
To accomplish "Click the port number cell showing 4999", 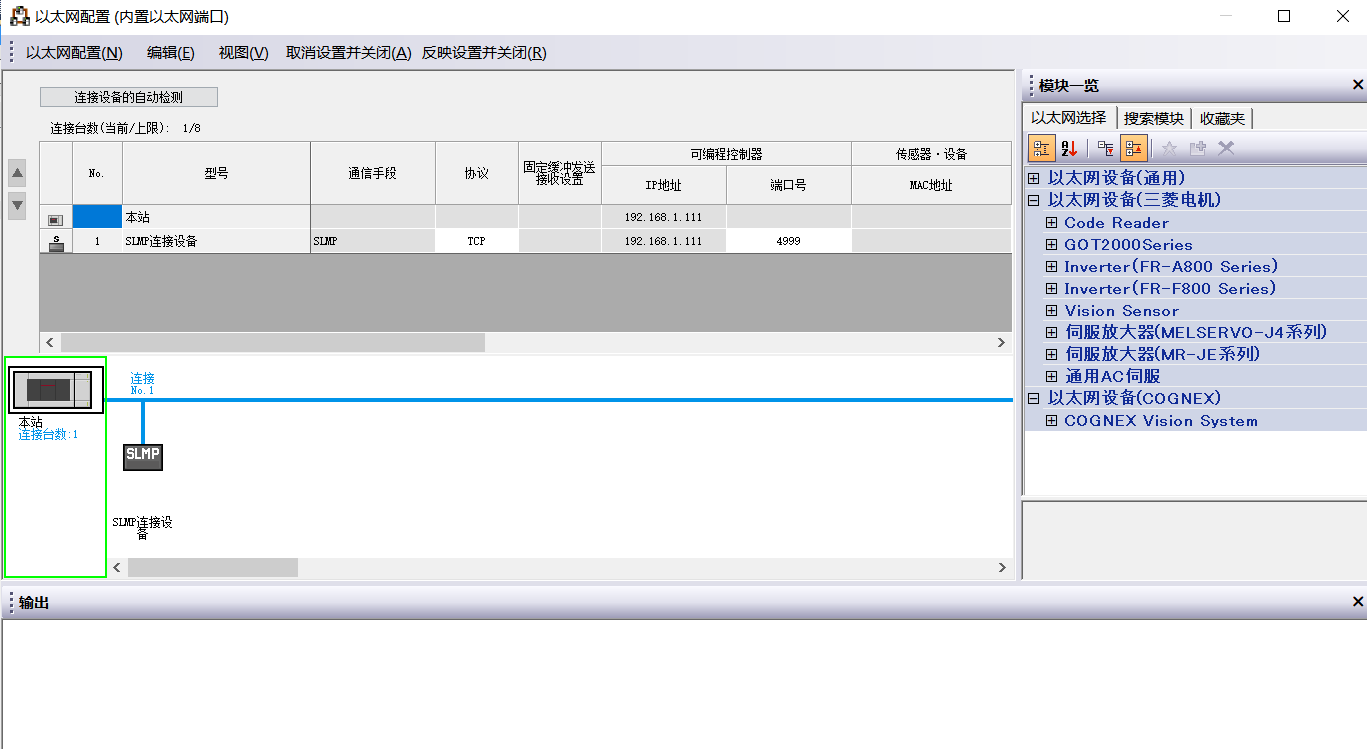I will (788, 241).
